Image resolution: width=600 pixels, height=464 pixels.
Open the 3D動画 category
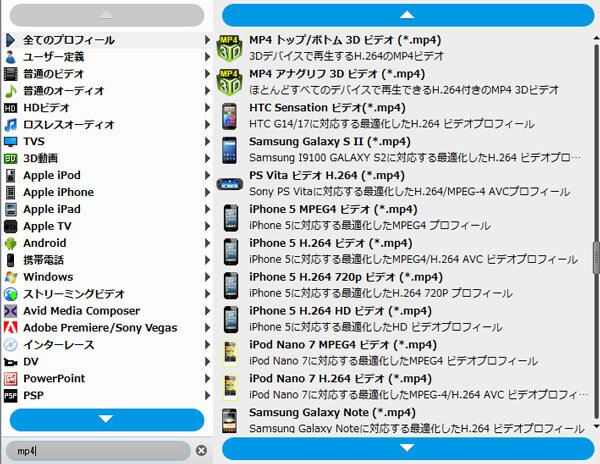[x=107, y=158]
